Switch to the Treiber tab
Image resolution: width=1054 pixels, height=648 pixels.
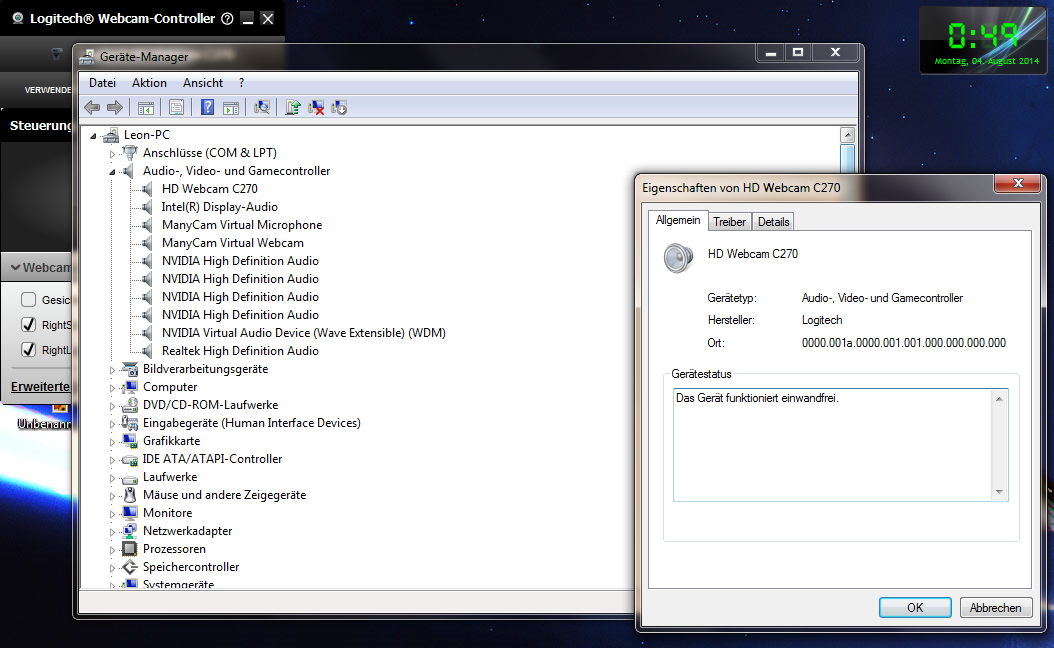click(x=729, y=222)
